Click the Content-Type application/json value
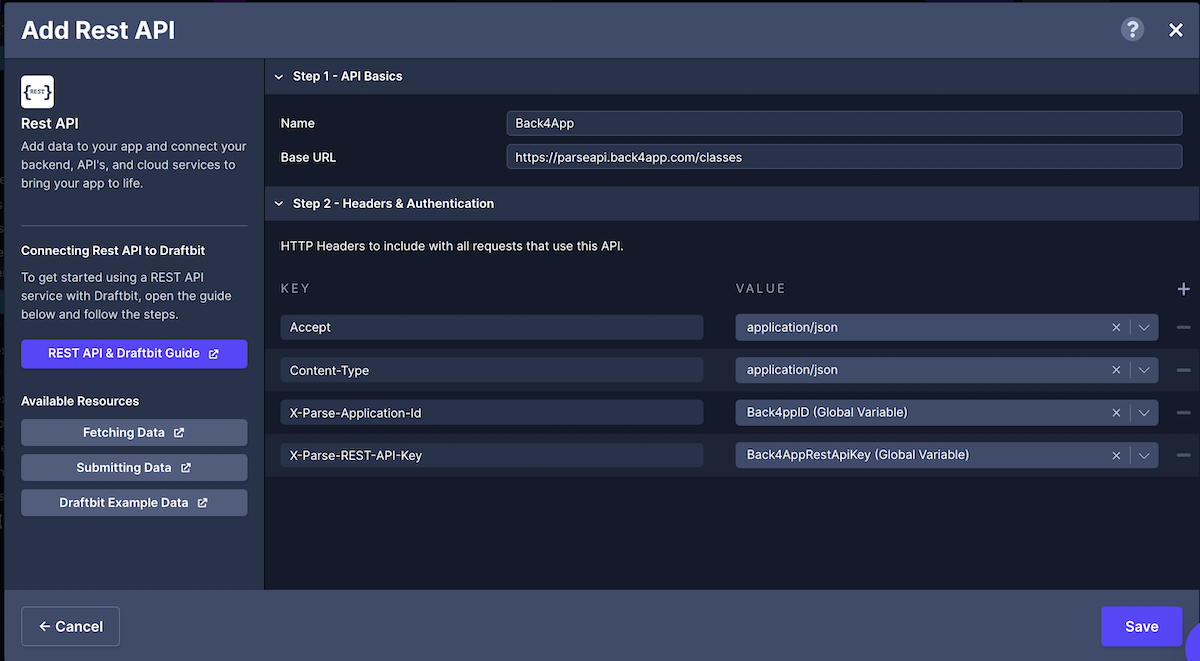Screen dimensions: 1200x661 [x=792, y=370]
